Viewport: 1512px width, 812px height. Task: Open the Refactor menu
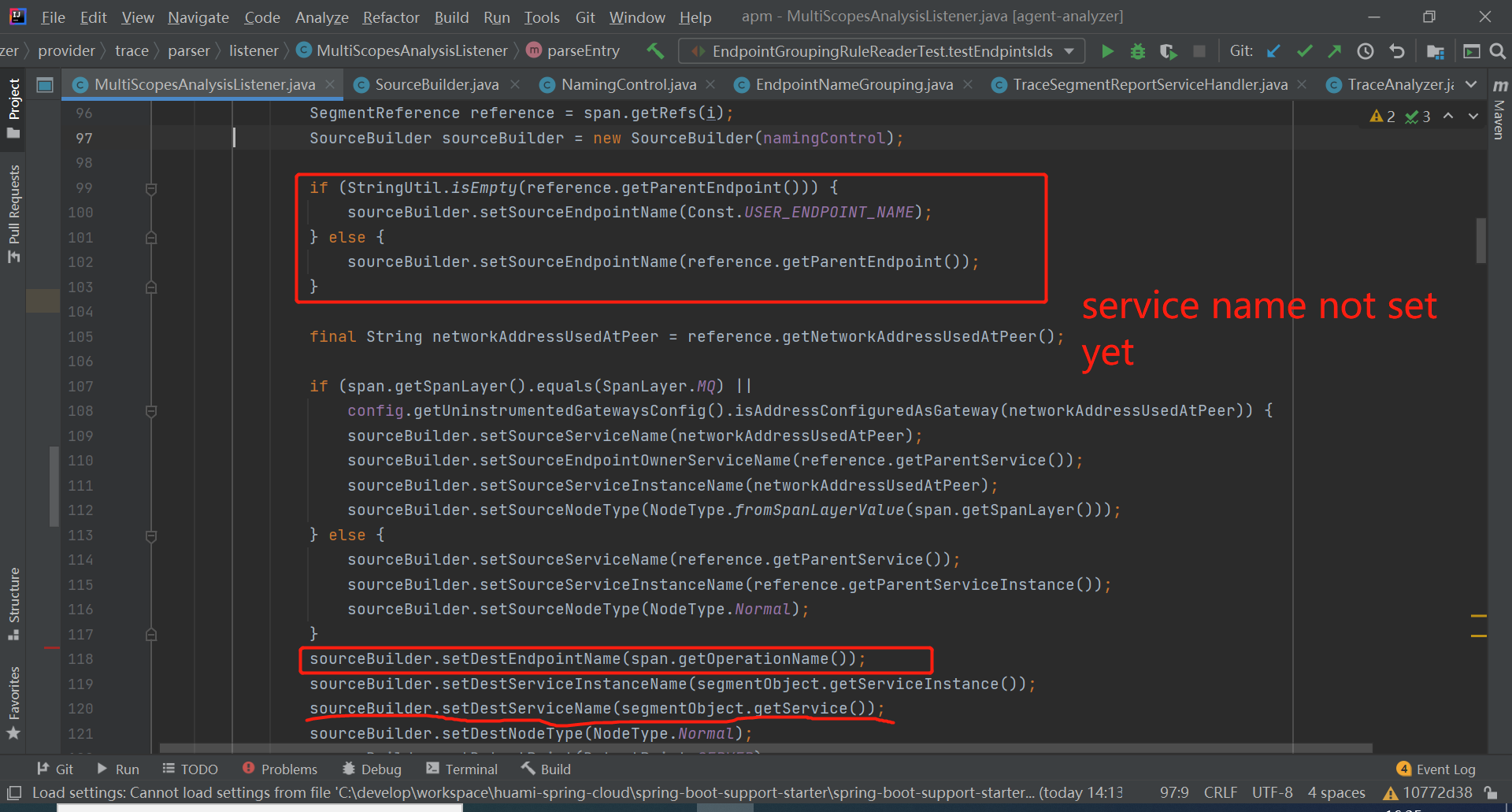[x=390, y=17]
